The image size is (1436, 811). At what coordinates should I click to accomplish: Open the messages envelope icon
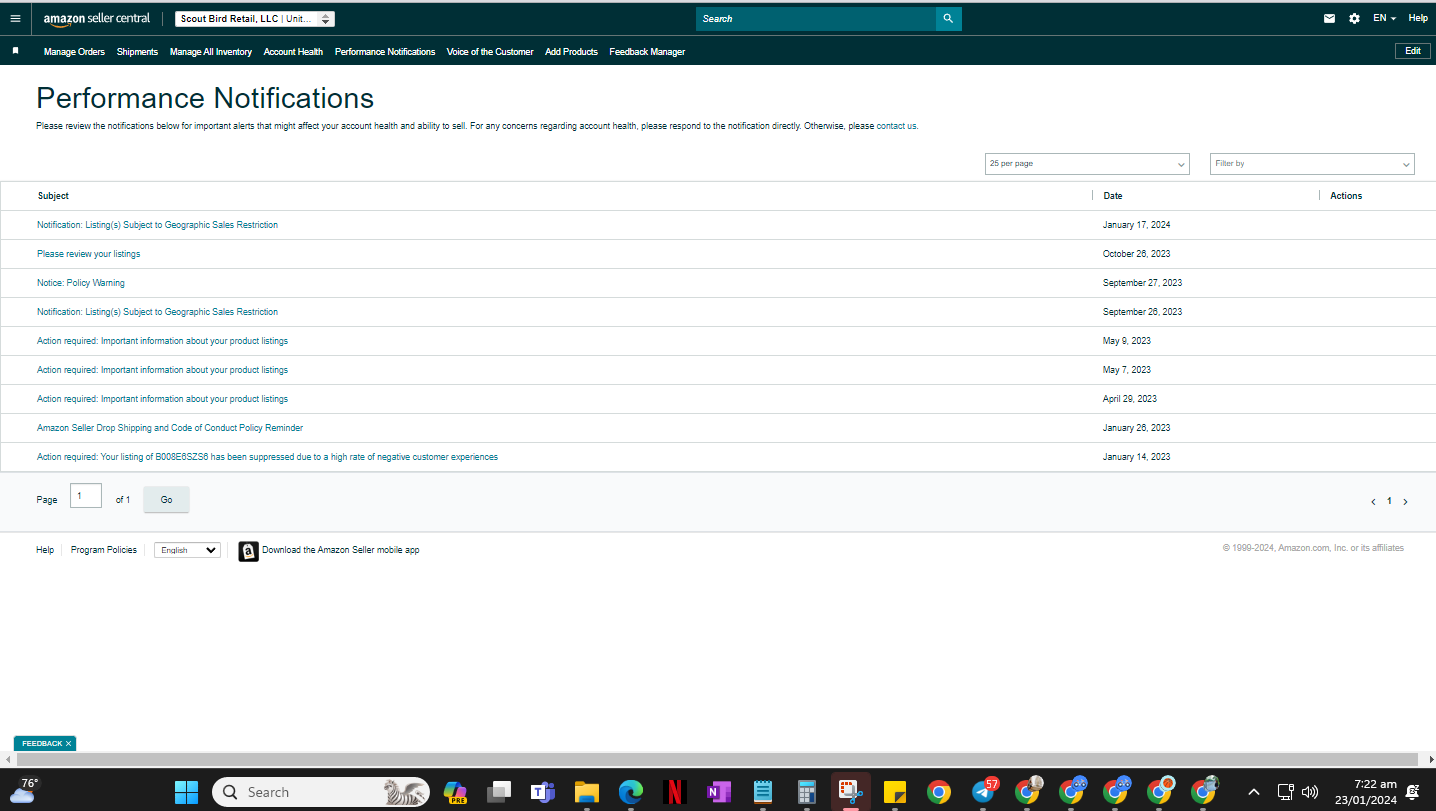[x=1329, y=18]
